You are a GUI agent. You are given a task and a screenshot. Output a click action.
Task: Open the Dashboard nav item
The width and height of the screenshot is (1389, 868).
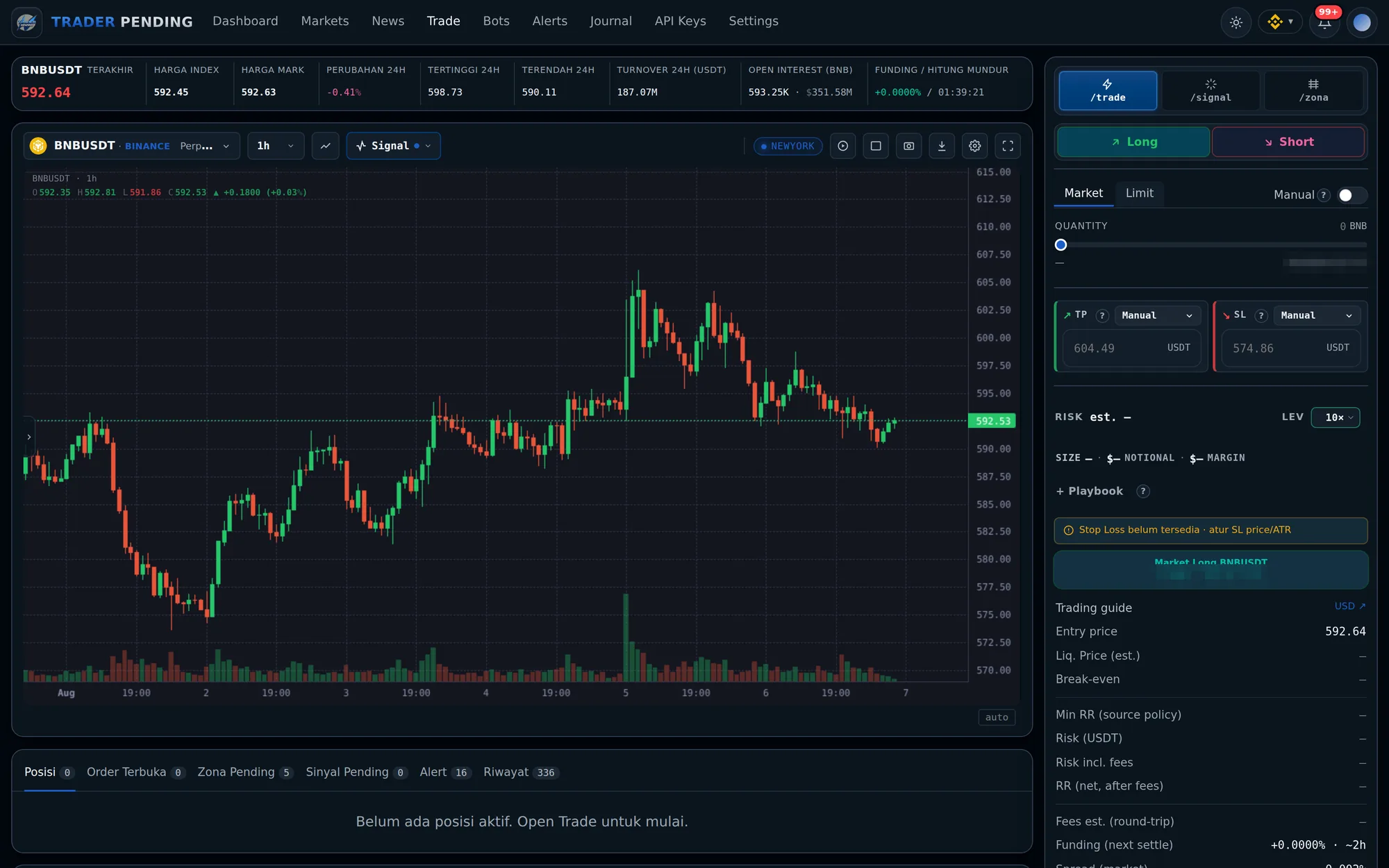245,22
